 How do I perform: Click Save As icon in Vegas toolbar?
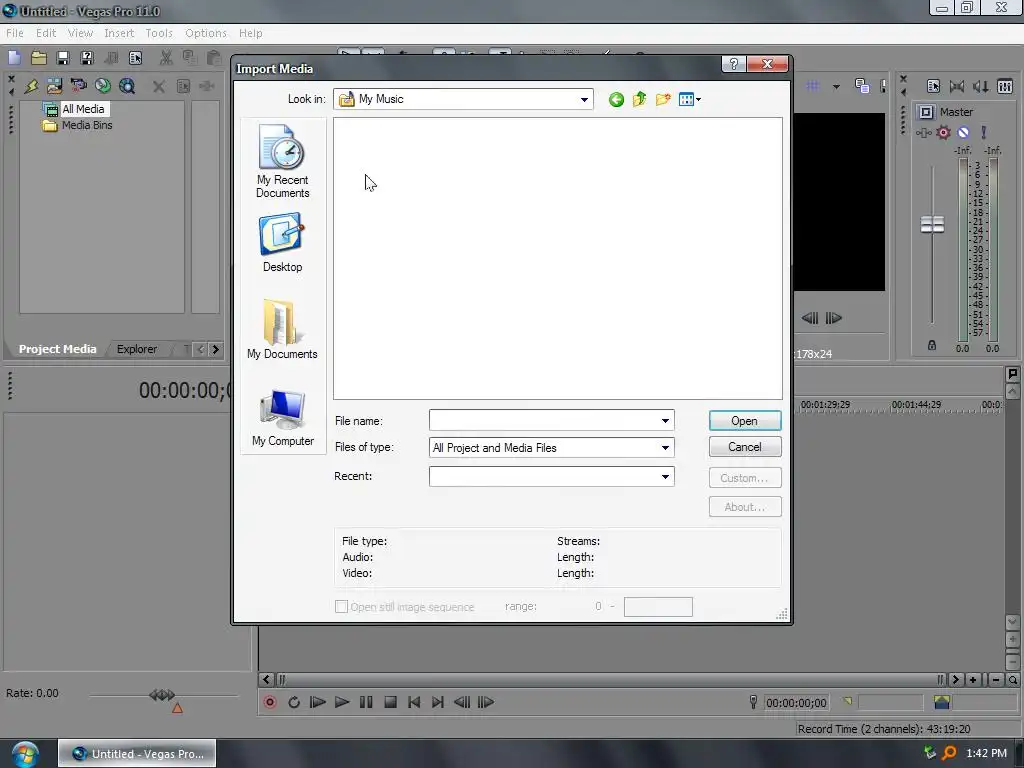[87, 57]
